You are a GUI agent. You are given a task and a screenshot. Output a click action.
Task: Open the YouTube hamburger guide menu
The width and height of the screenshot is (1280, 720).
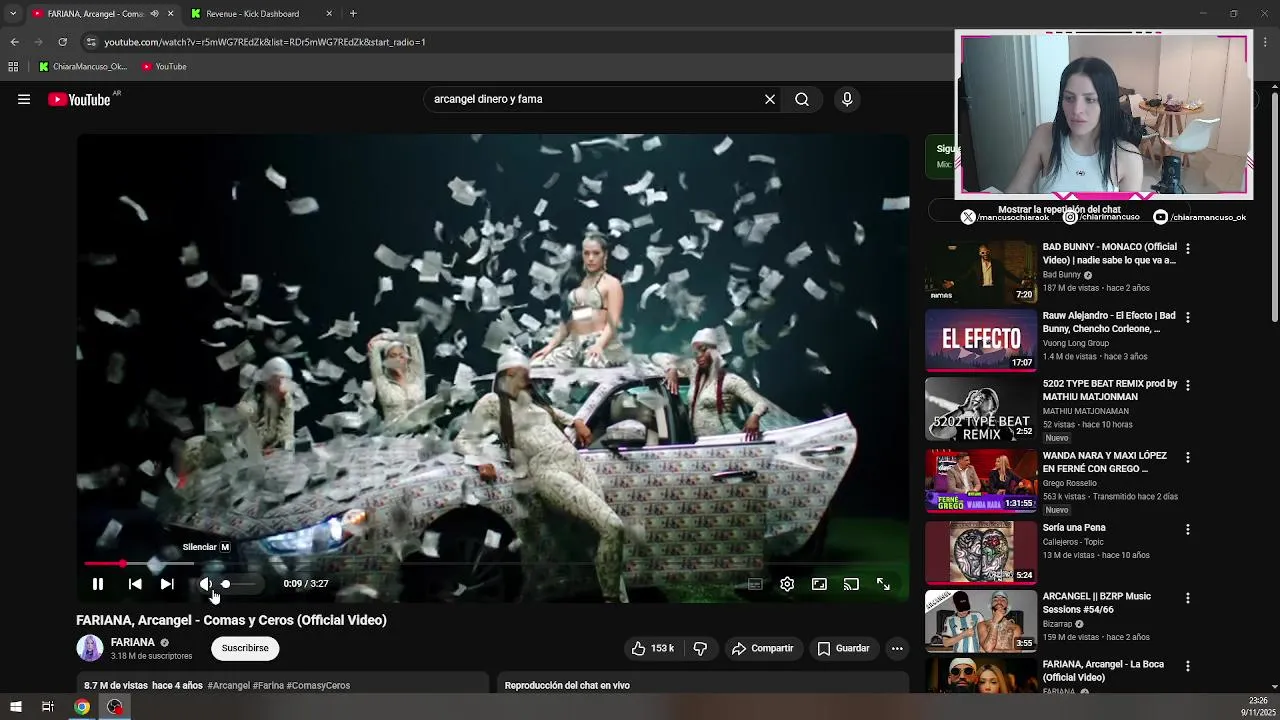click(x=24, y=99)
